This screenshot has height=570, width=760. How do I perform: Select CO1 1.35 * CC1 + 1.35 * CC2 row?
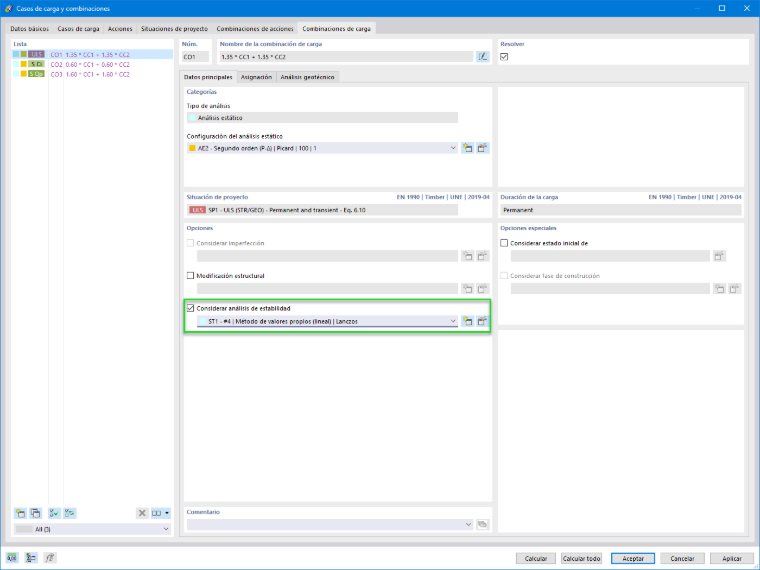92,54
